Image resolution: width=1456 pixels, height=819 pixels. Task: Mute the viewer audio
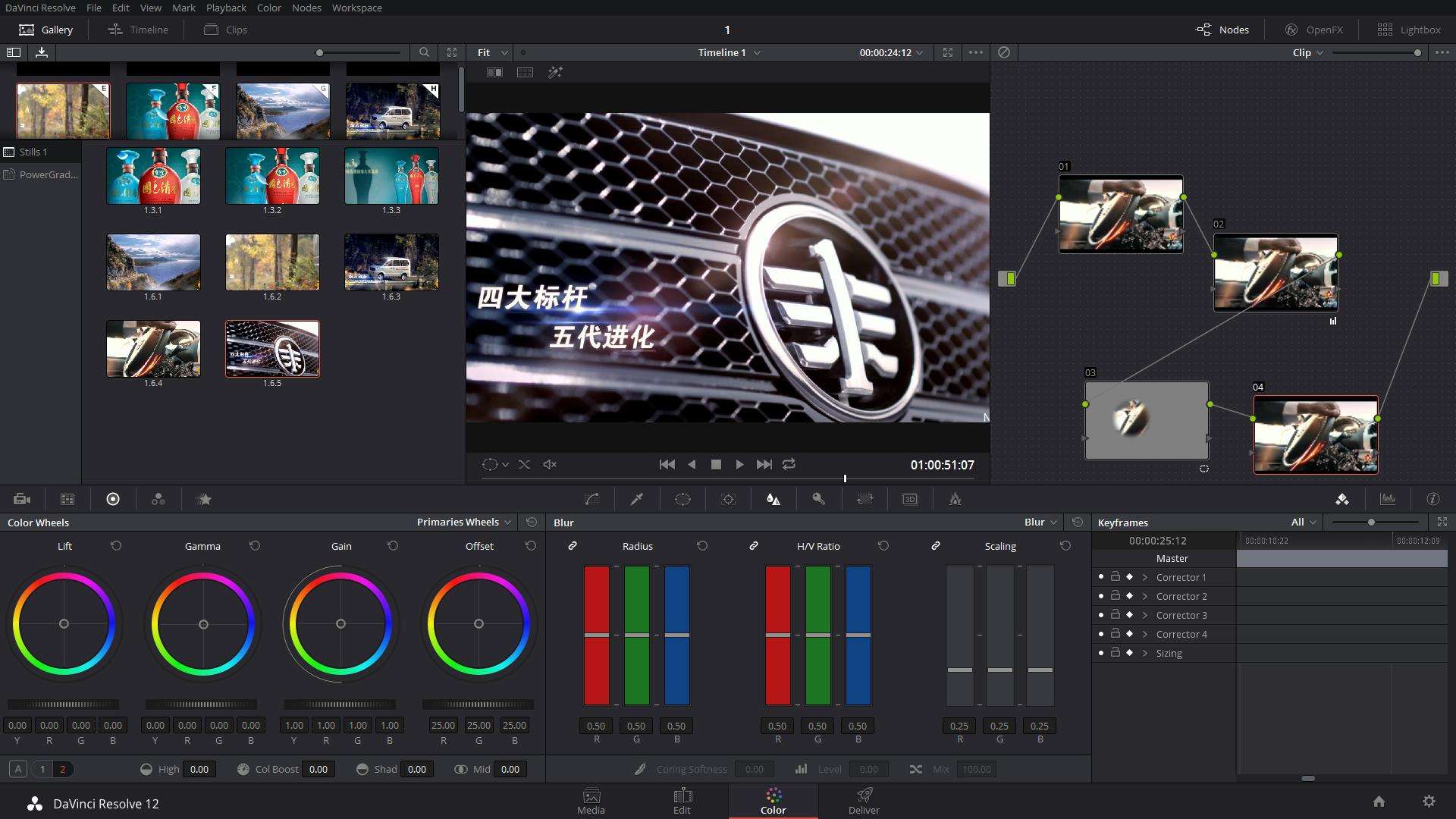[x=551, y=464]
